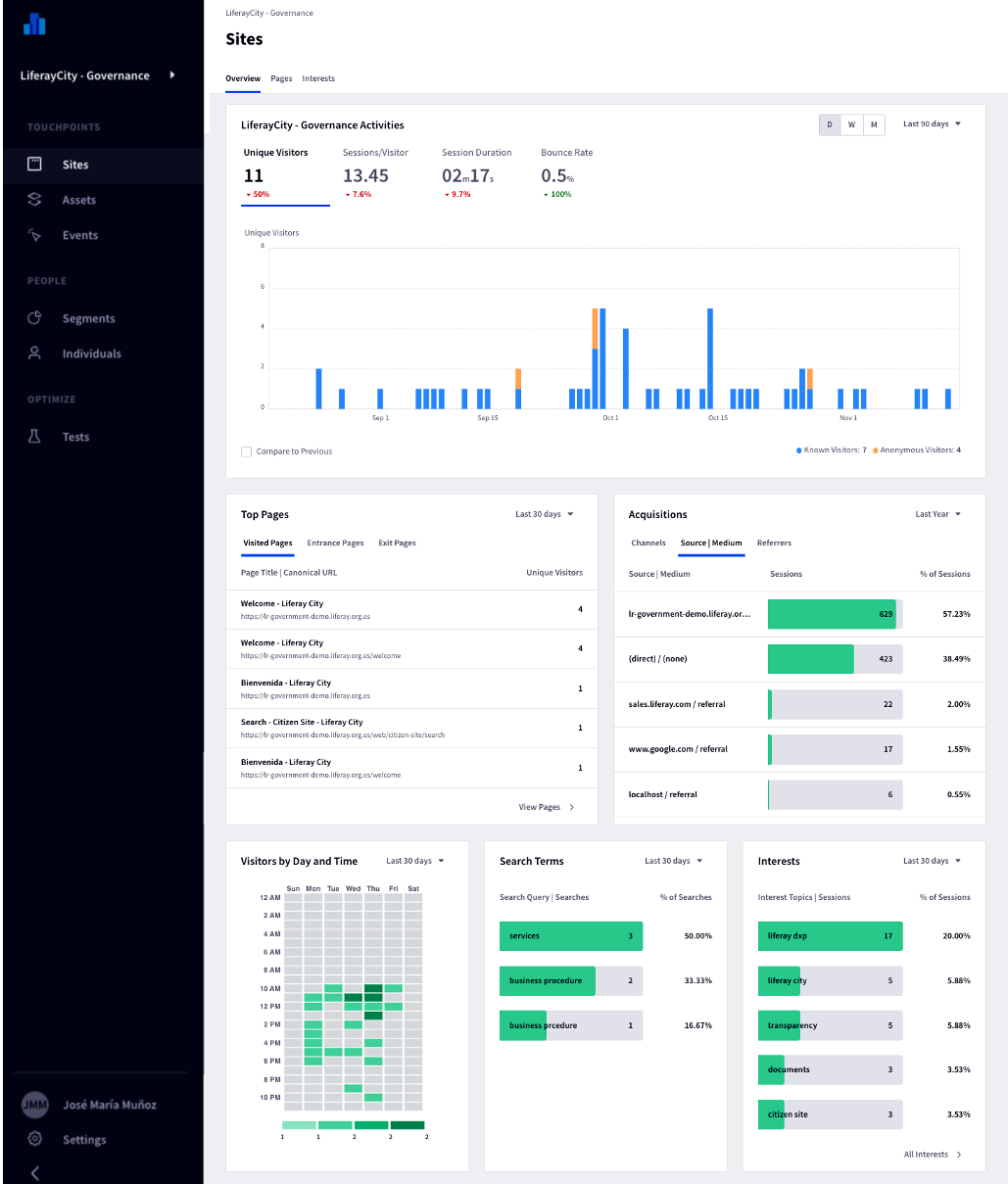Select the Unique Visitors metric
The image size is (1008, 1184).
[286, 174]
